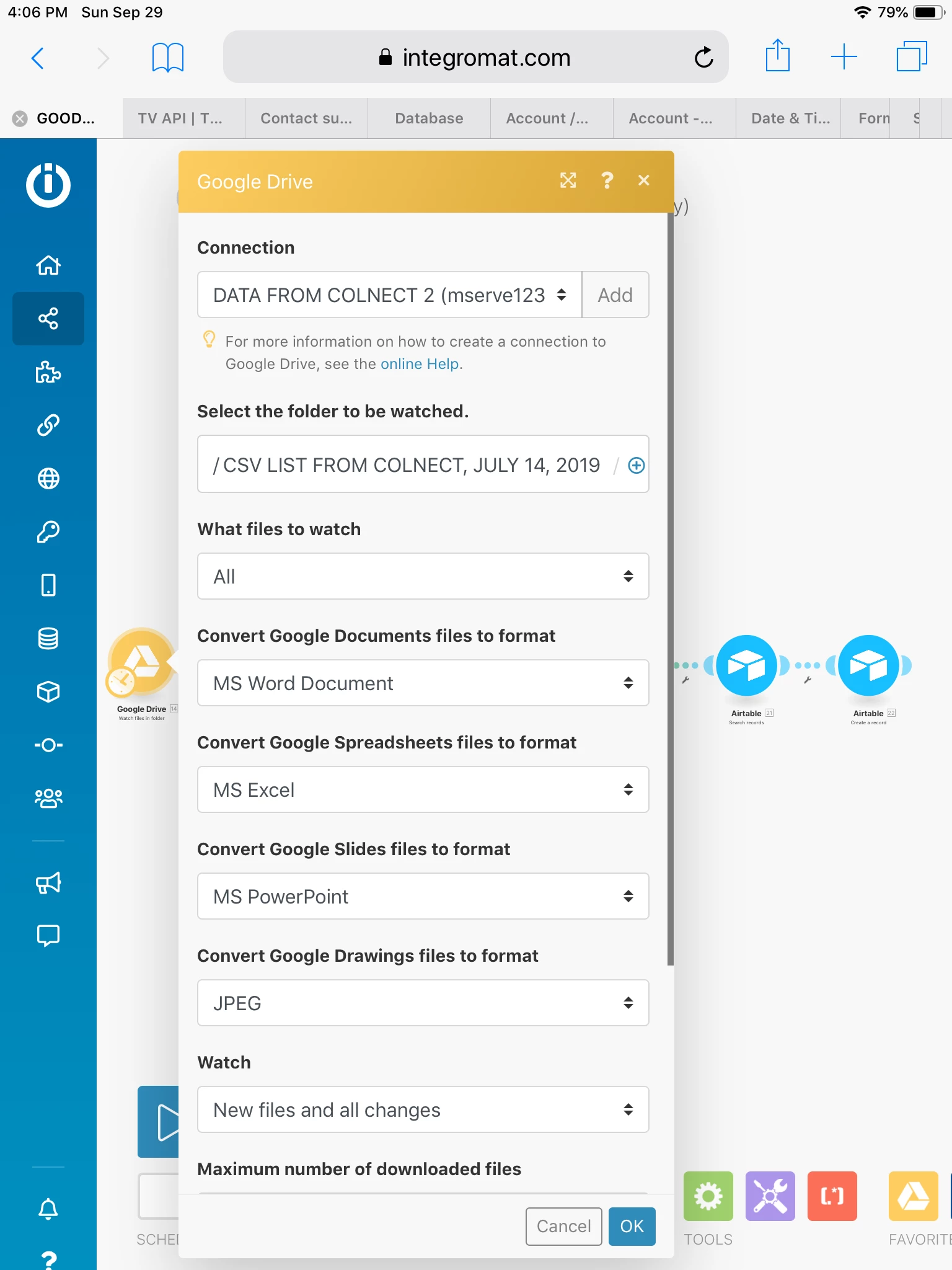Open help for Google Drive module

(x=607, y=180)
